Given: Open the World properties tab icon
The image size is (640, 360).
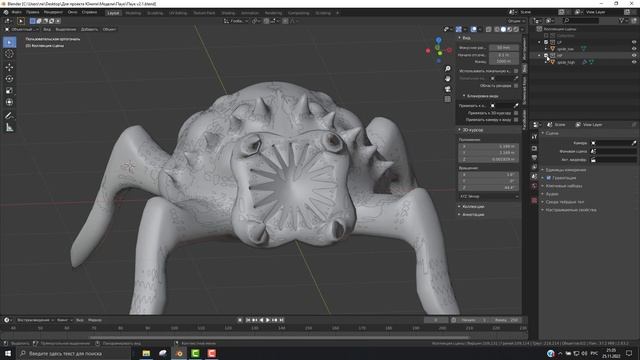Looking at the screenshot, I should point(534,186).
